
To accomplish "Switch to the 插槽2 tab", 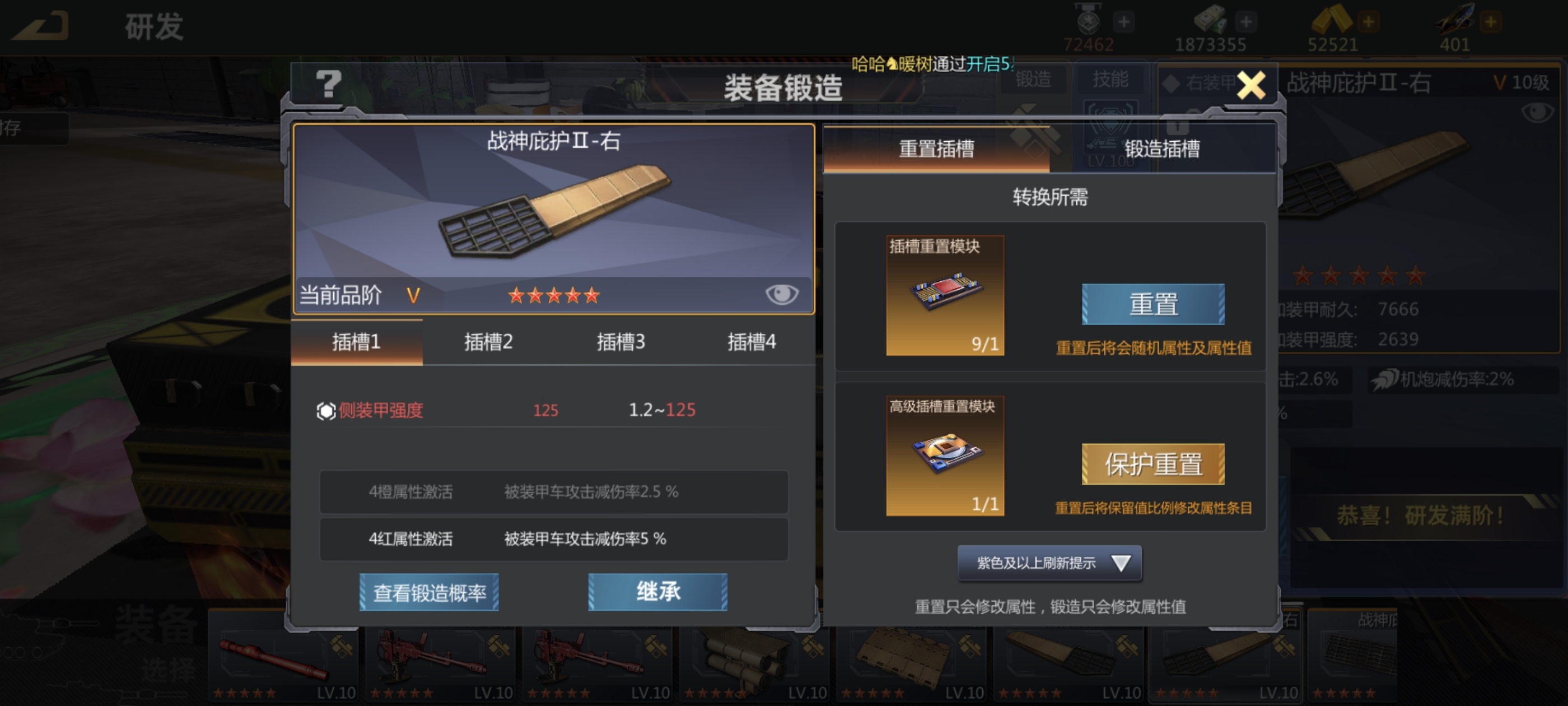I will pos(488,342).
